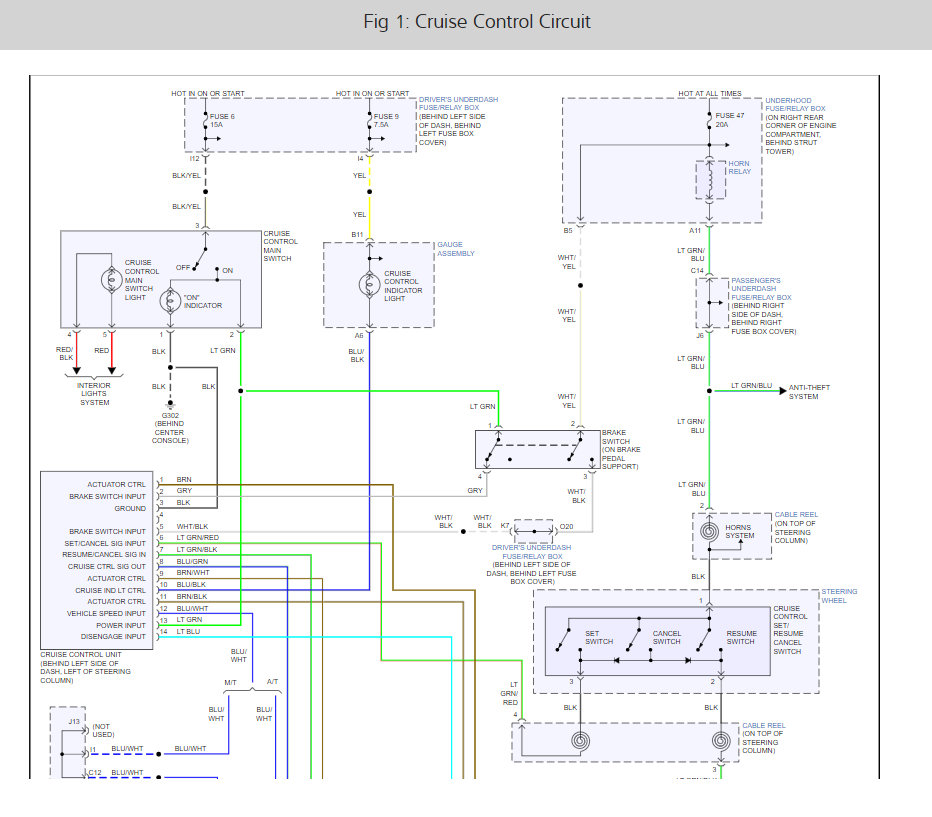The height and width of the screenshot is (817, 932).
Task: Click the cruise control main switch light bulb symbol
Action: (111, 280)
